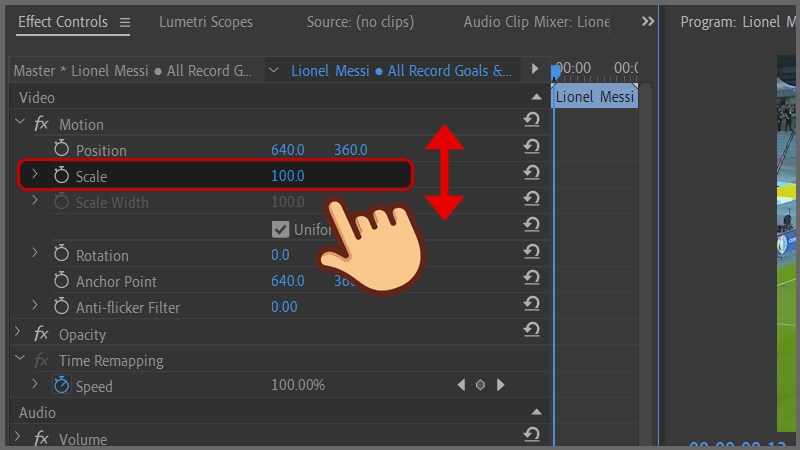This screenshot has height=450, width=800.
Task: Click the playhead marker at 00:00
Action: click(555, 72)
